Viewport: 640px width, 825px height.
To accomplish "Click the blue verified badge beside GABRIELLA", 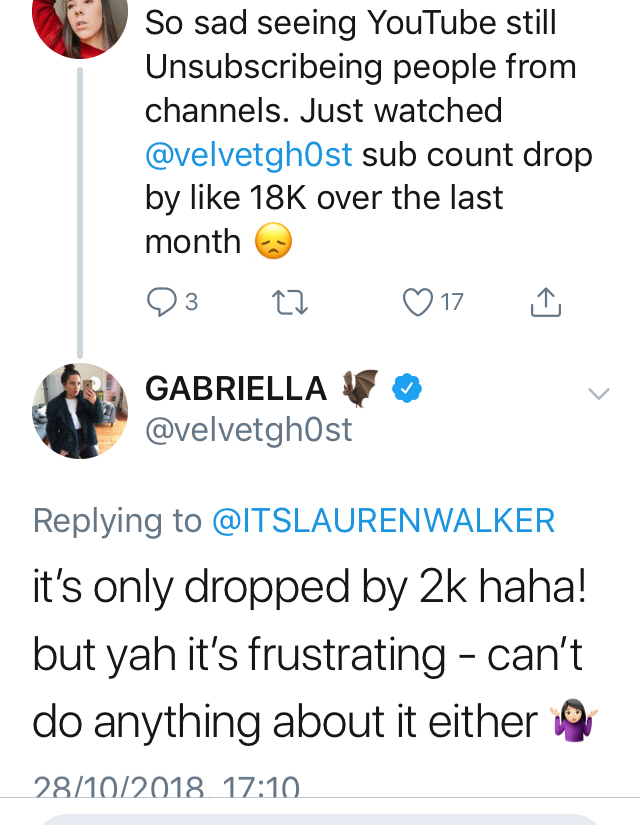I will coord(404,388).
